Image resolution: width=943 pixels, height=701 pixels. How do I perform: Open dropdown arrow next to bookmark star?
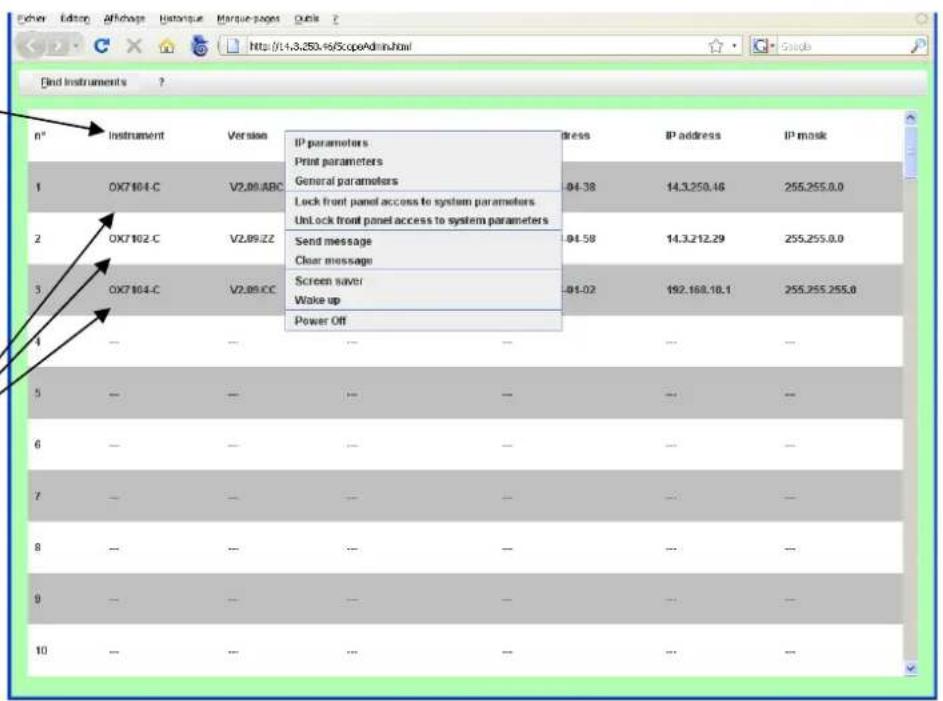point(734,46)
